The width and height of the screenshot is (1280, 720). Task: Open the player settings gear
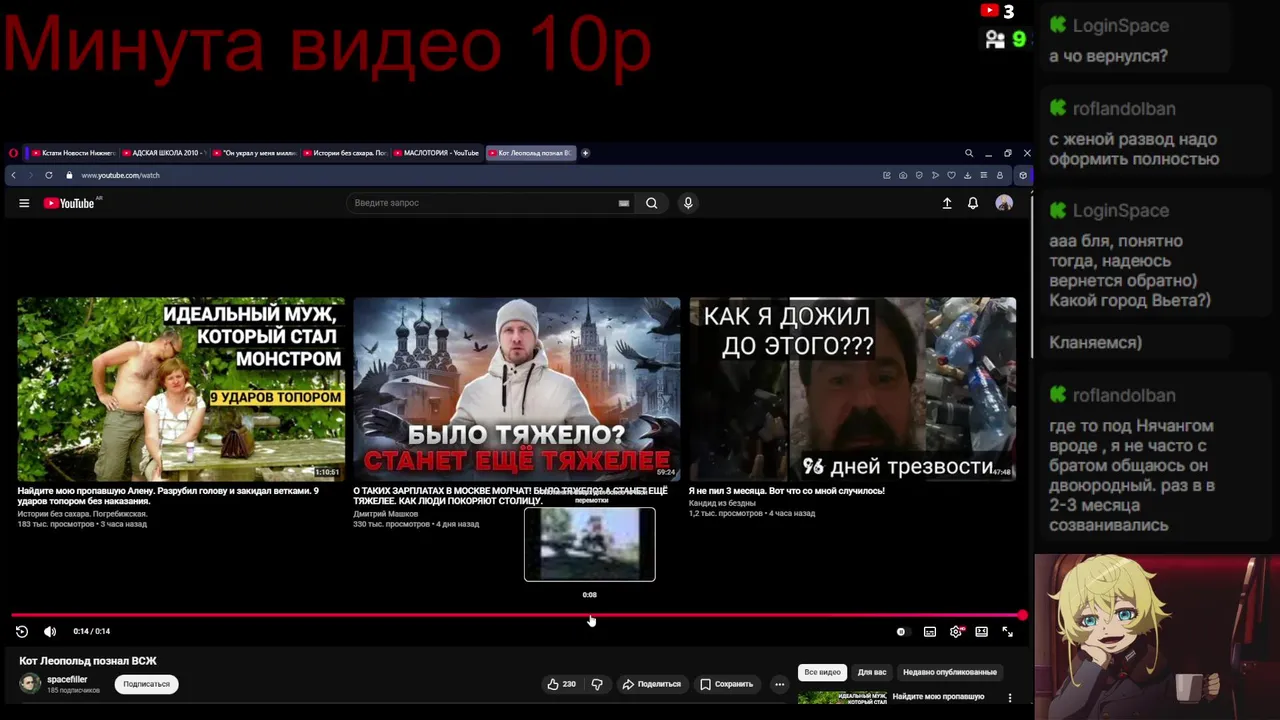tap(956, 631)
